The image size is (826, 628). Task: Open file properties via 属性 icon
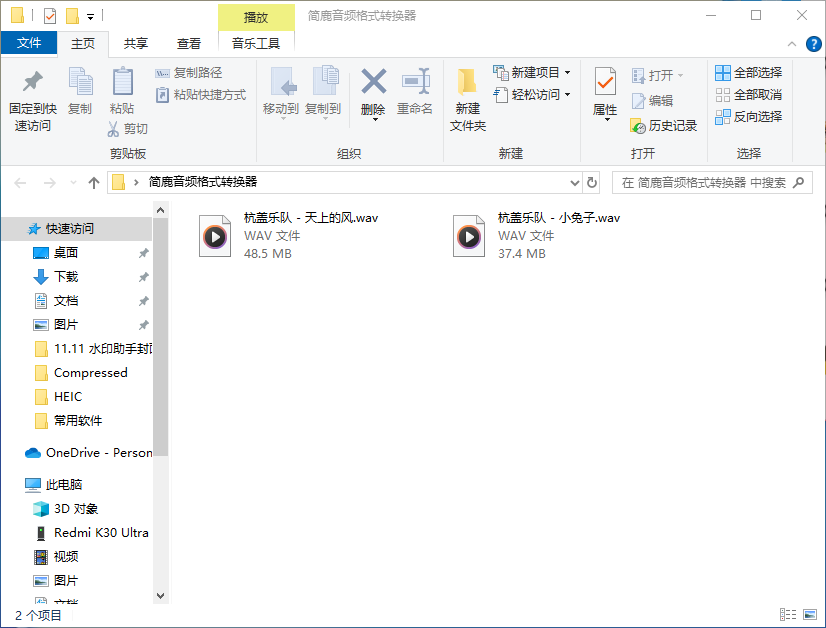click(x=604, y=95)
